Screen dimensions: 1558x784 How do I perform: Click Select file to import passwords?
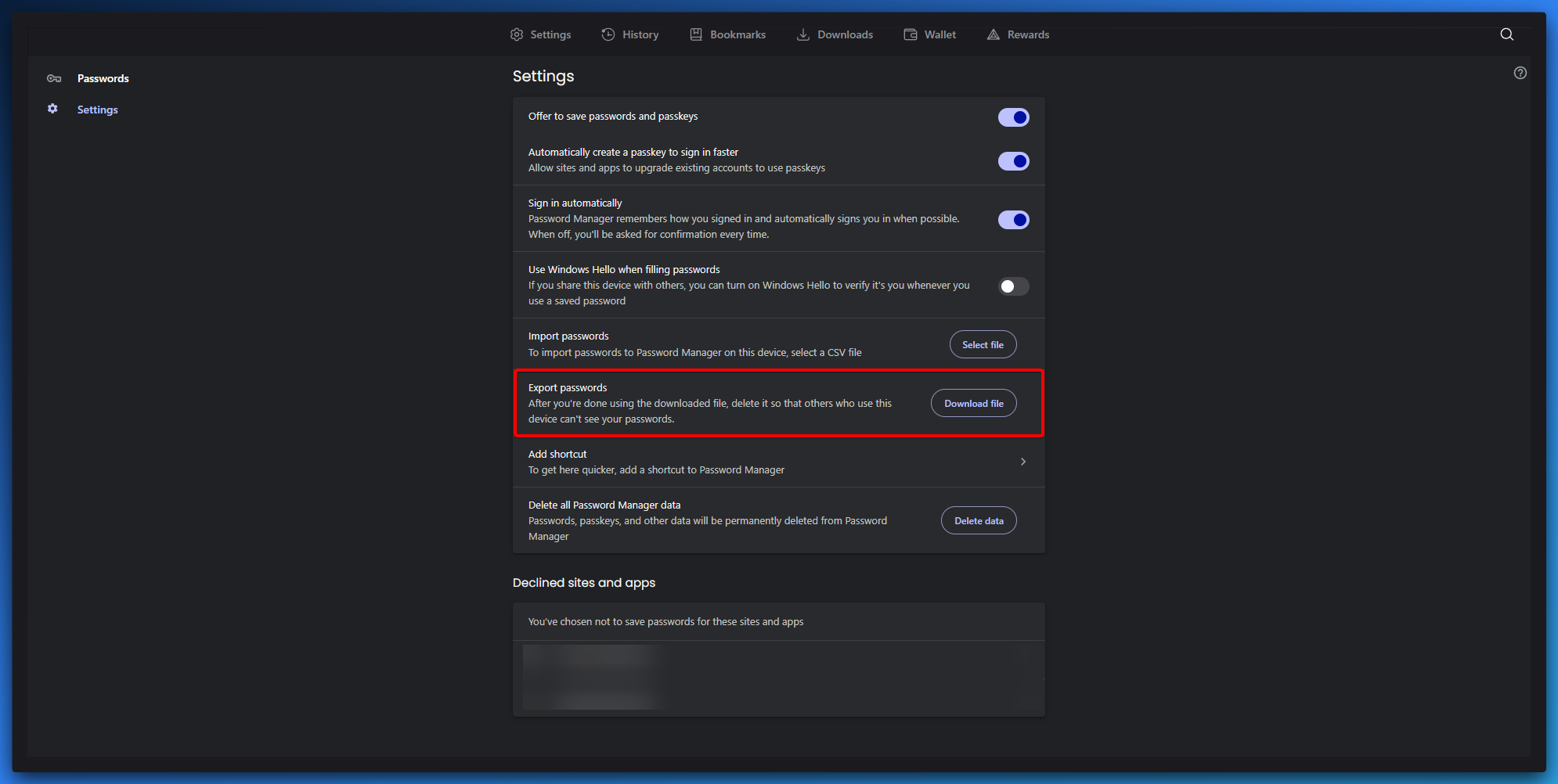click(983, 344)
